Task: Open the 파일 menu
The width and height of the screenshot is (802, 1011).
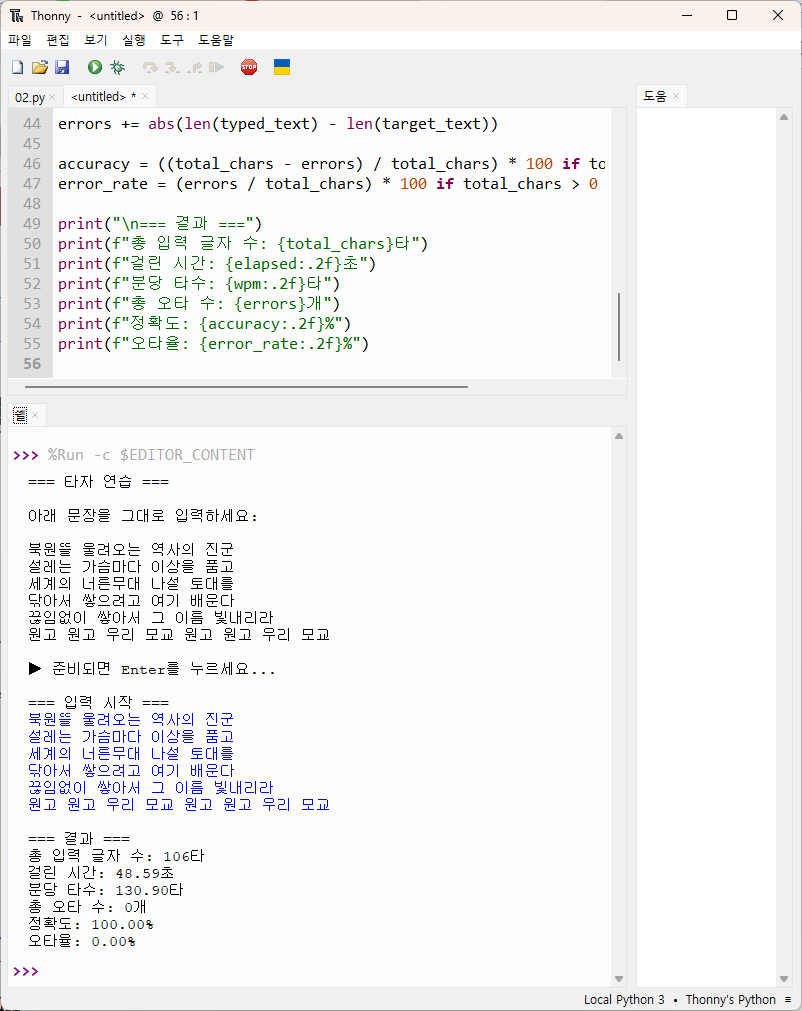Action: [20, 40]
